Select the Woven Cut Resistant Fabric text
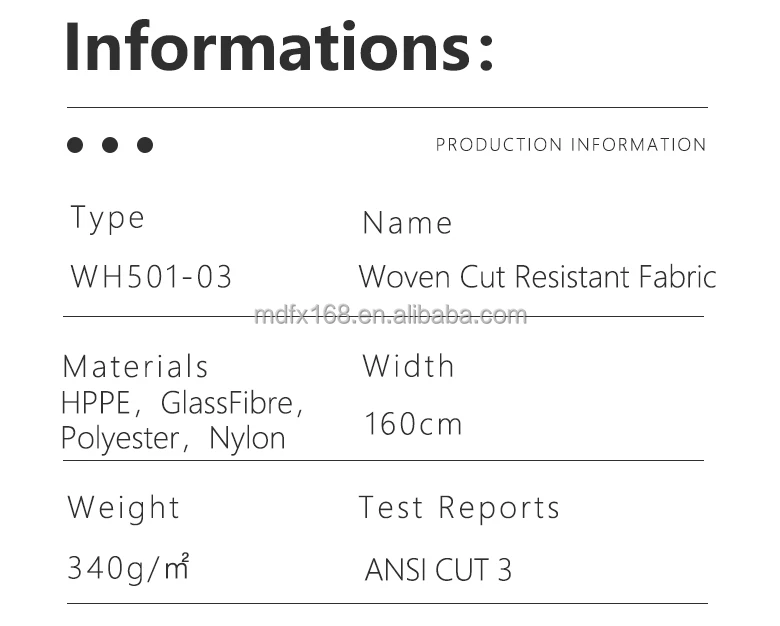The image size is (780, 626). 537,277
